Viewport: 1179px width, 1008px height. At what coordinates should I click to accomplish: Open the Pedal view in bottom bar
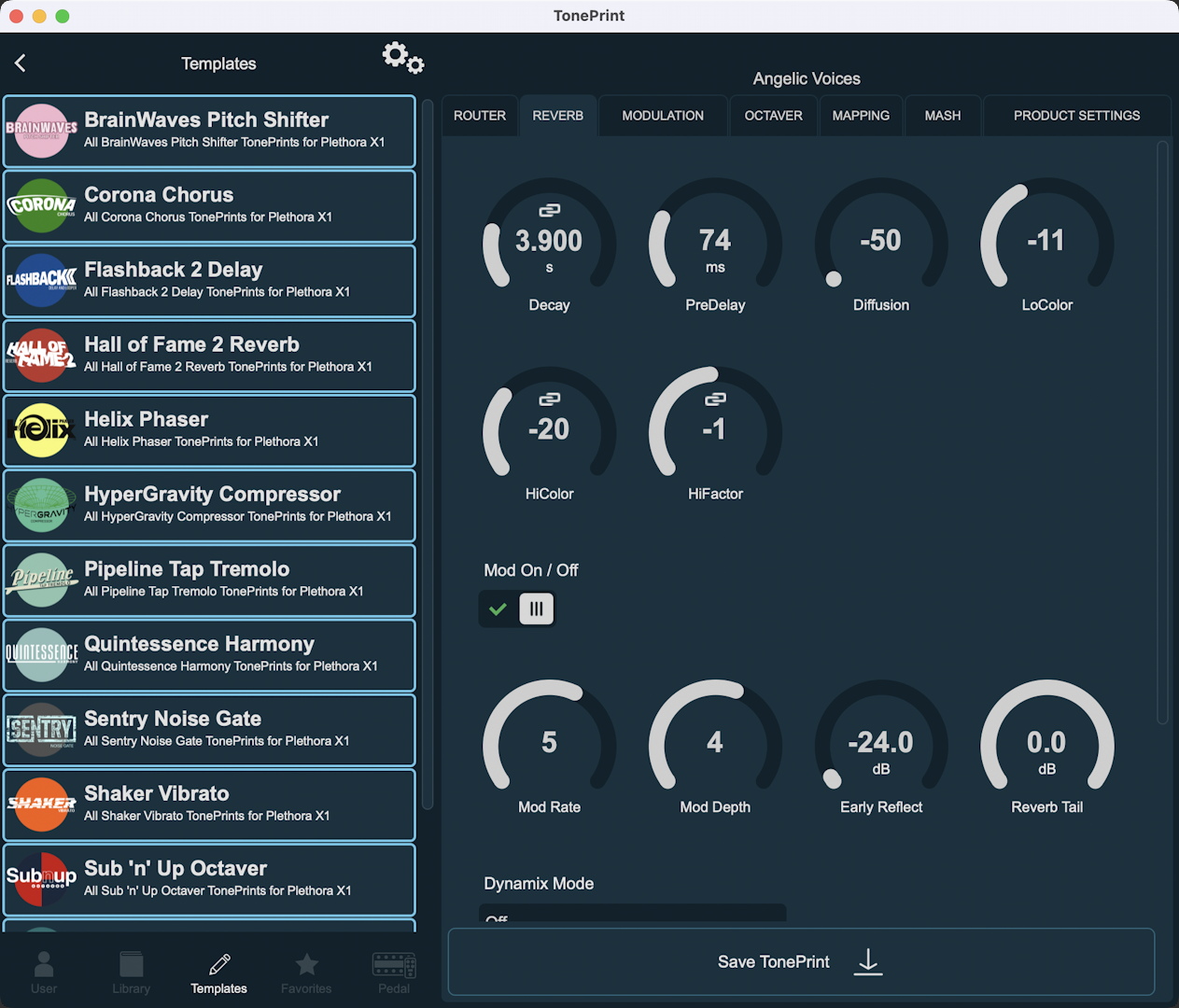pyautogui.click(x=394, y=973)
